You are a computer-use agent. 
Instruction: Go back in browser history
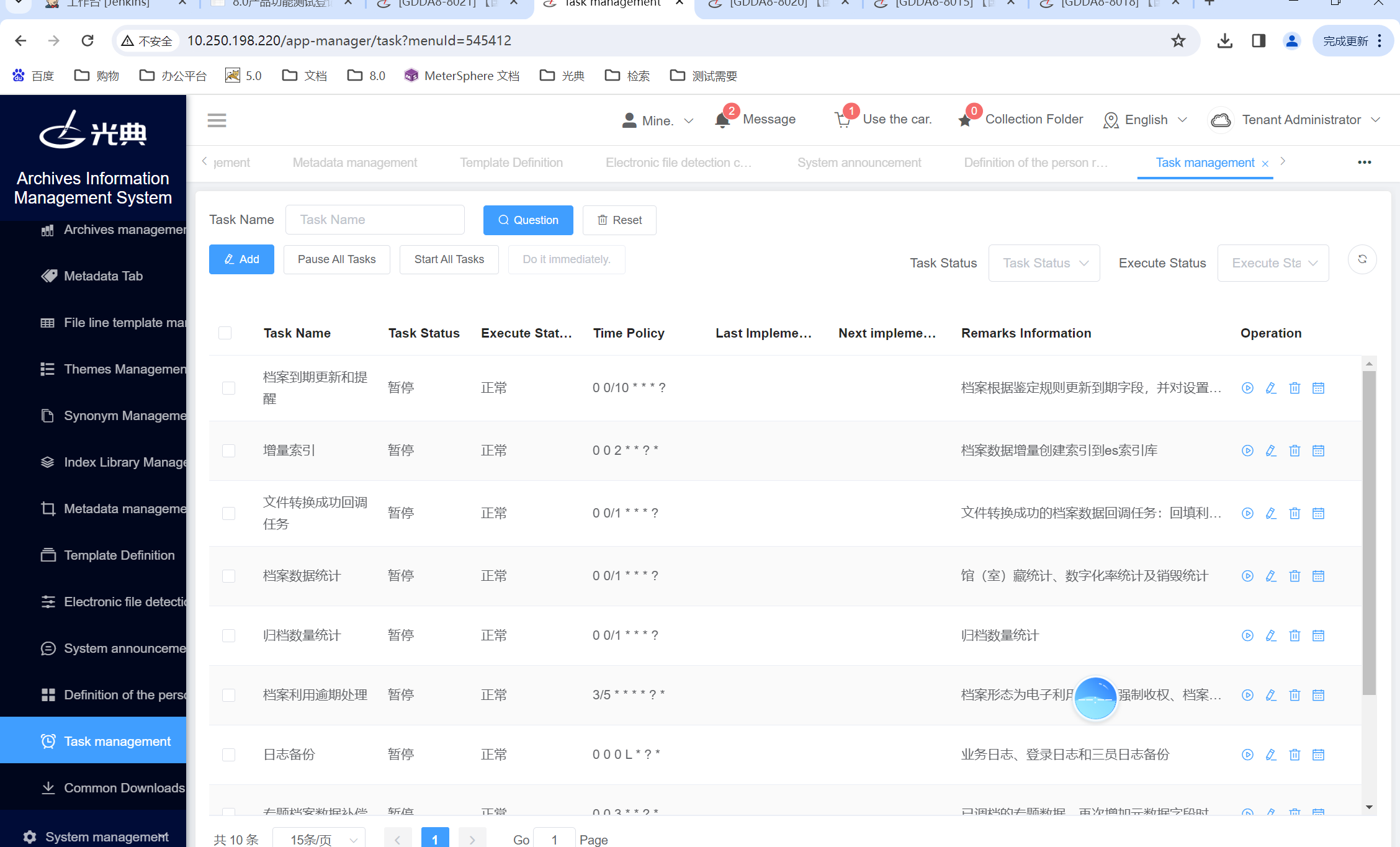pos(20,41)
